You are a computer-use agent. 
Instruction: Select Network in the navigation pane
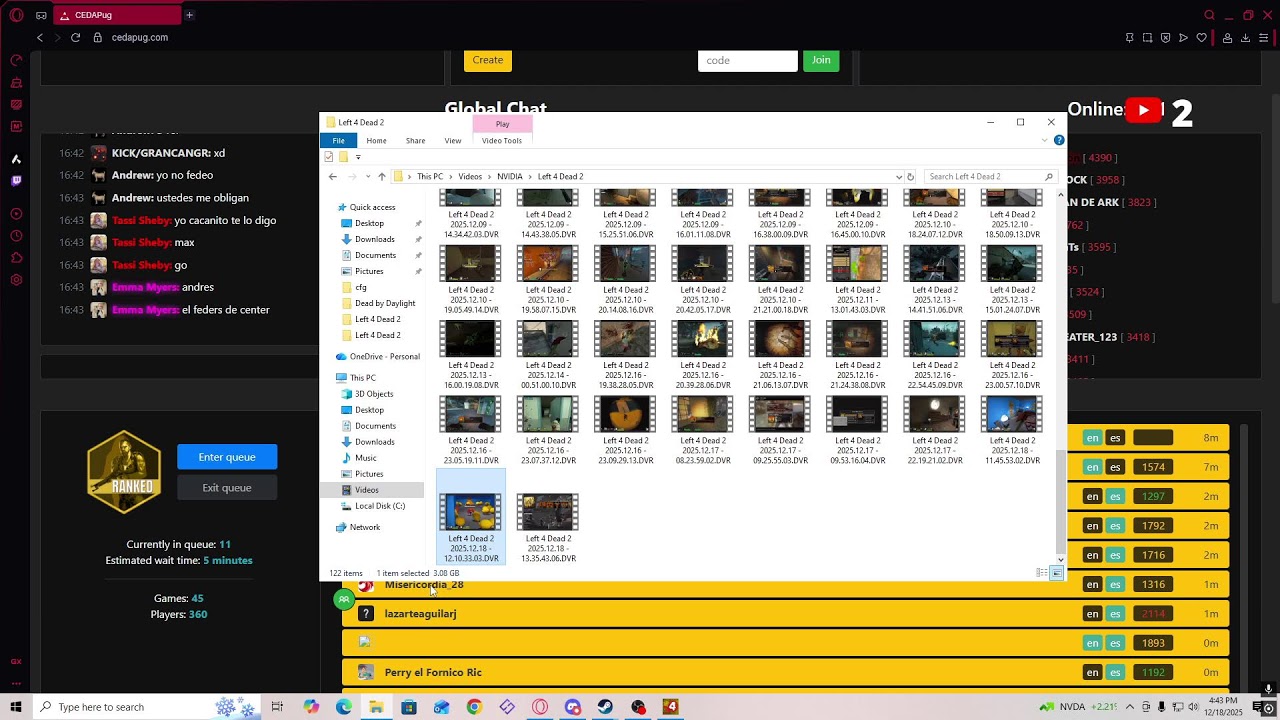click(x=365, y=527)
